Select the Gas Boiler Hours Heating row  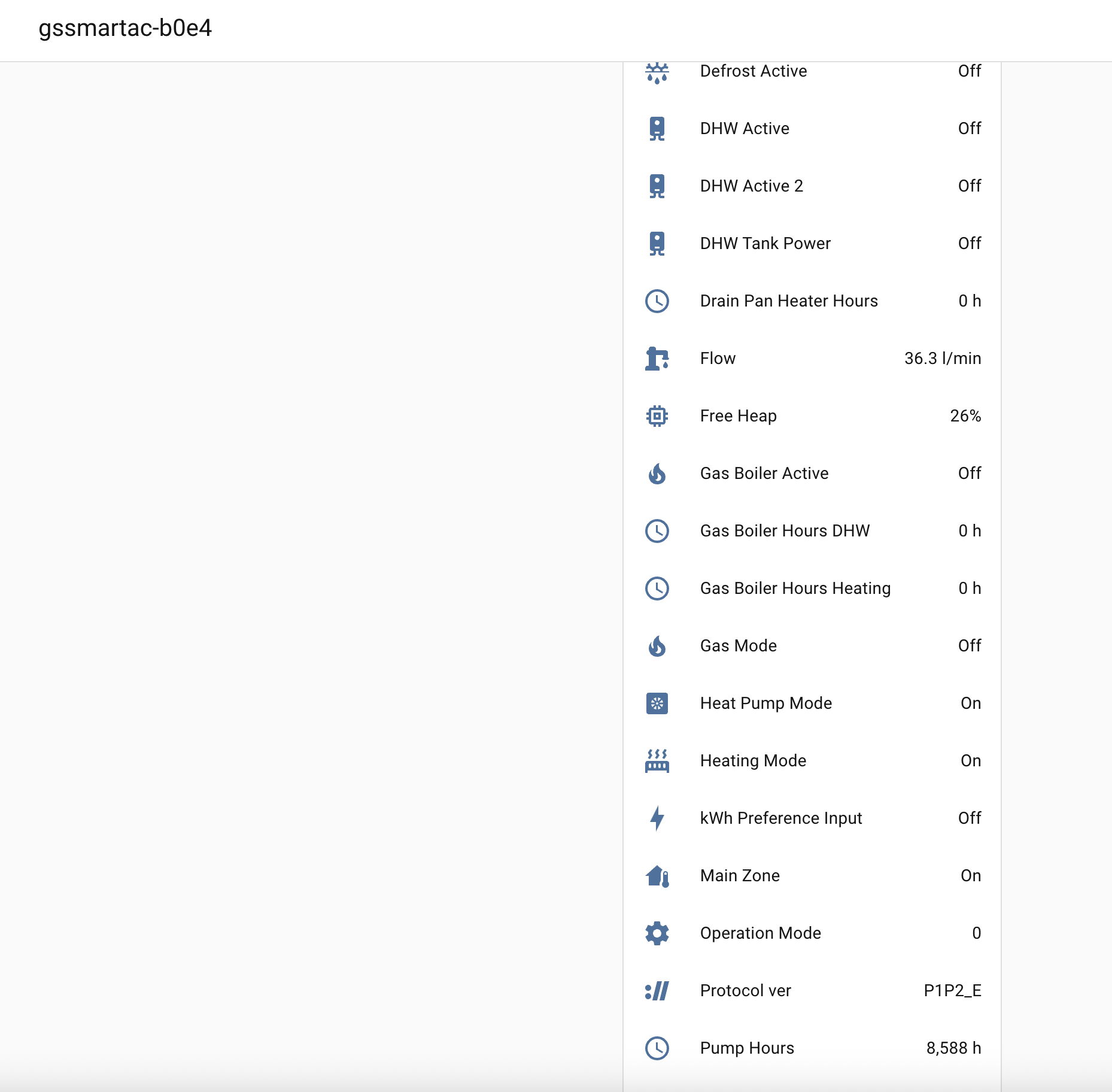(795, 589)
